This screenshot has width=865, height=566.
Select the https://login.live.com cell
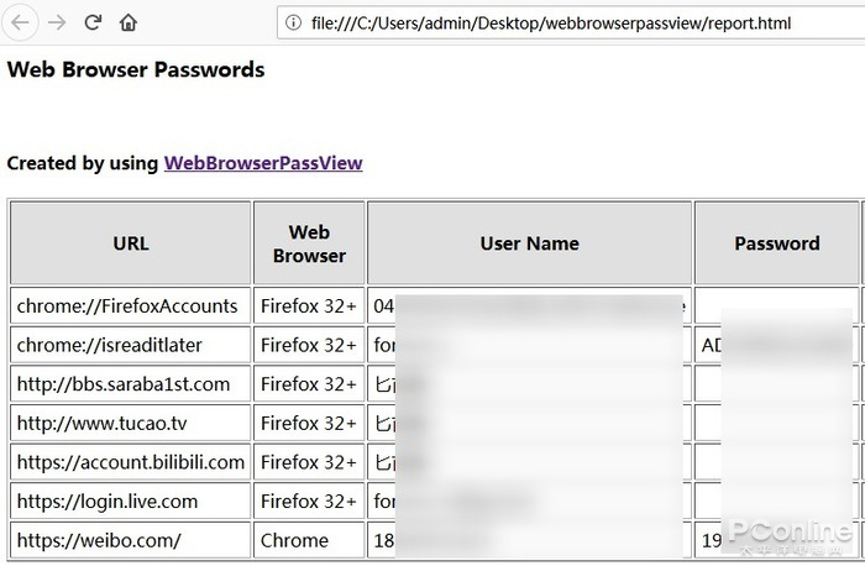click(131, 501)
